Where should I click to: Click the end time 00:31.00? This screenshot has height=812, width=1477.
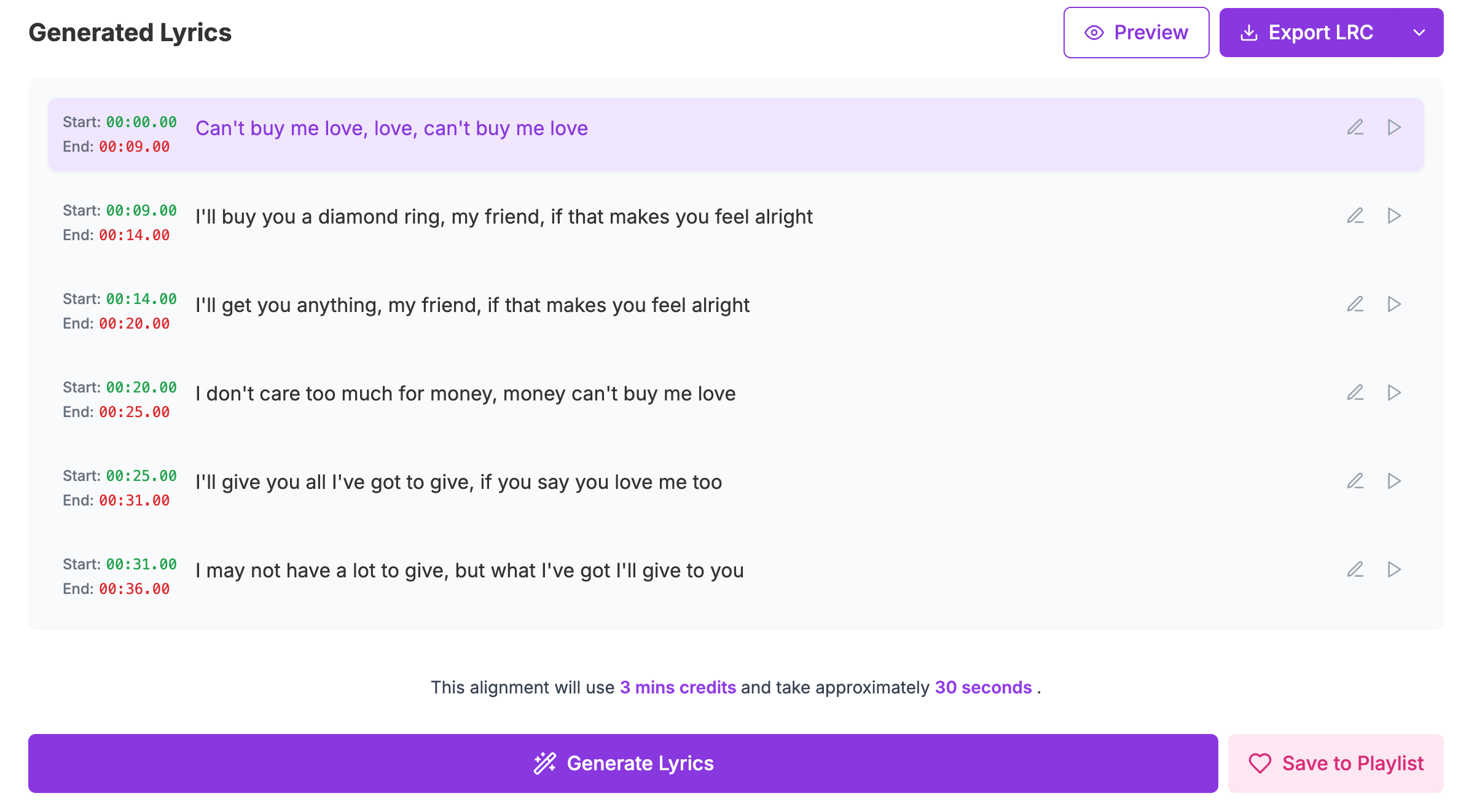pos(135,501)
